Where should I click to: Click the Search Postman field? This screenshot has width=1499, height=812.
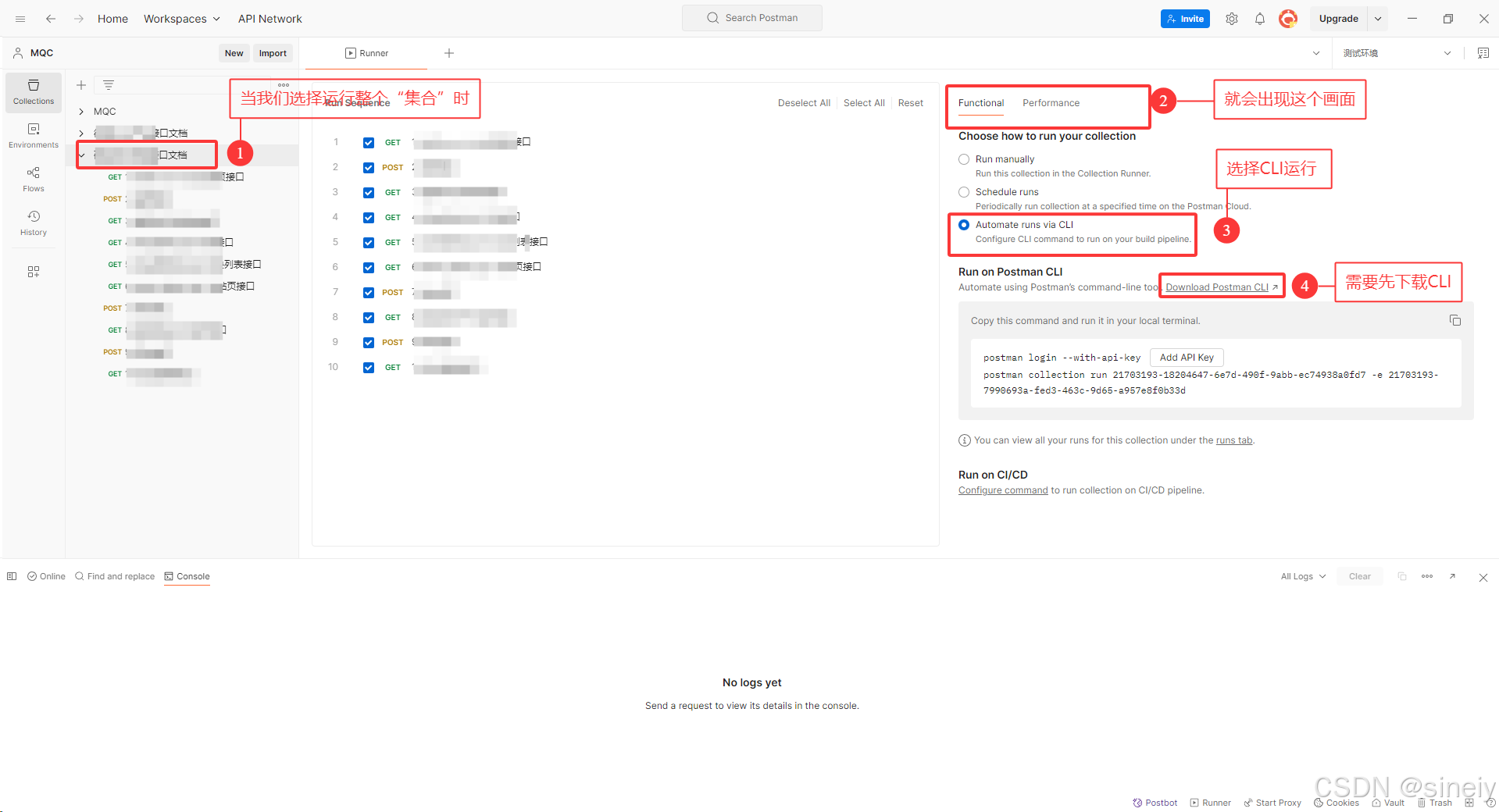pos(752,18)
